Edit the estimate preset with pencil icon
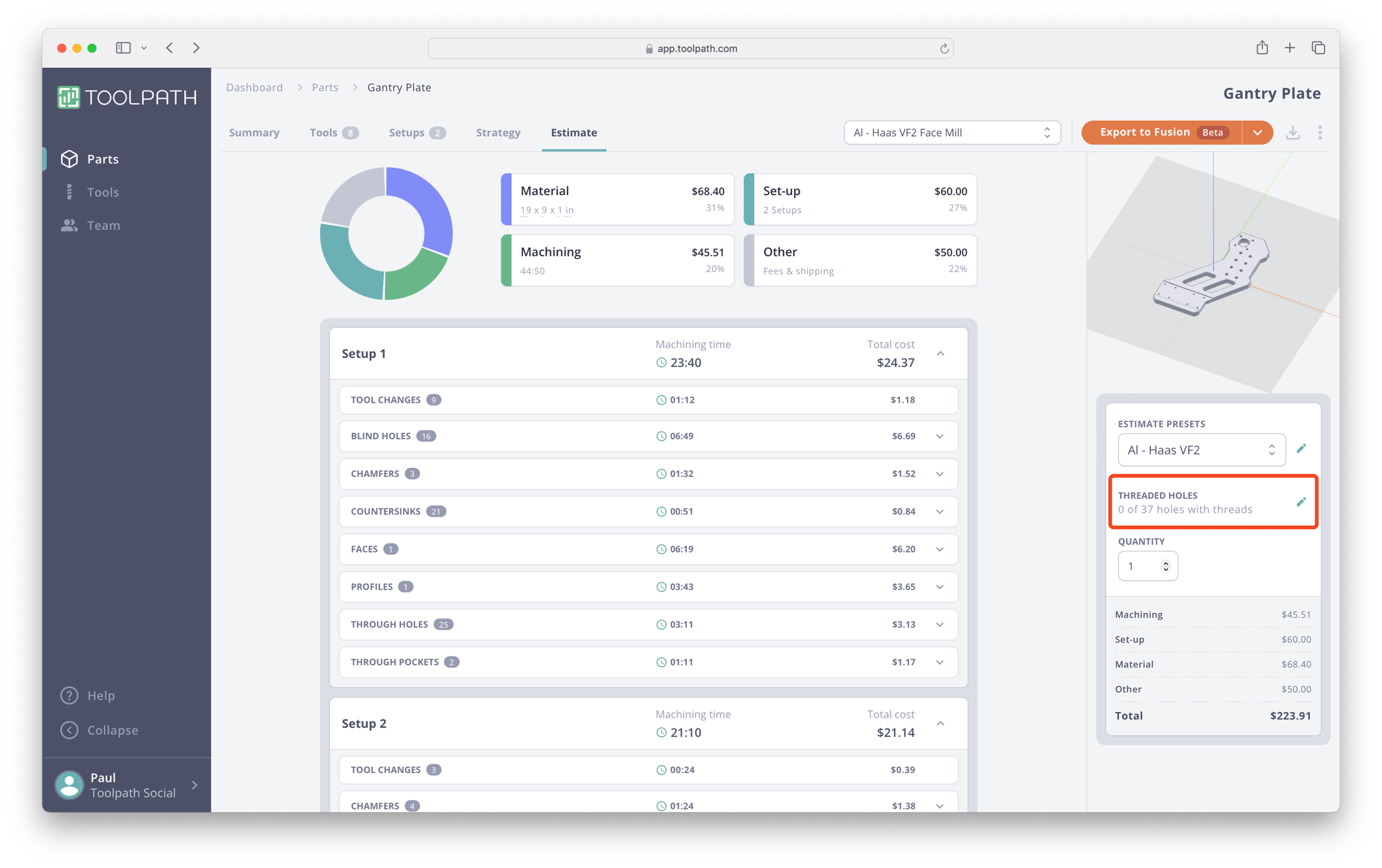 click(x=1301, y=449)
